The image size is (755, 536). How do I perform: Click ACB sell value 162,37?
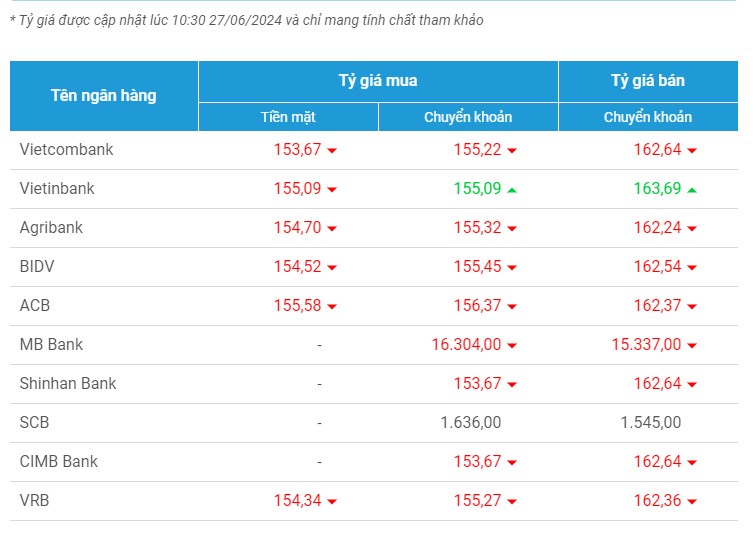tap(658, 306)
